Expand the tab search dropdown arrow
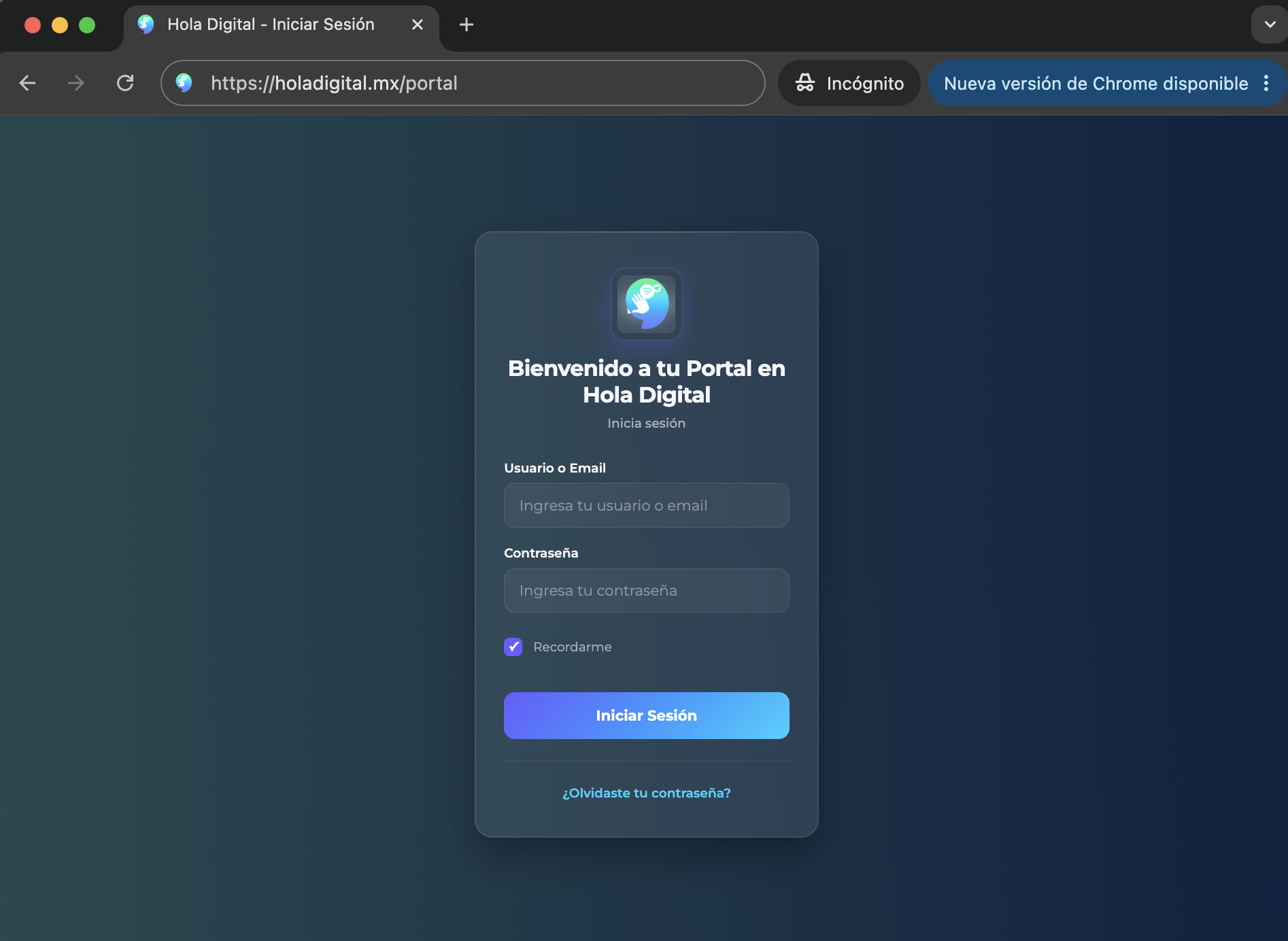This screenshot has width=1288, height=941. pos(1269,24)
